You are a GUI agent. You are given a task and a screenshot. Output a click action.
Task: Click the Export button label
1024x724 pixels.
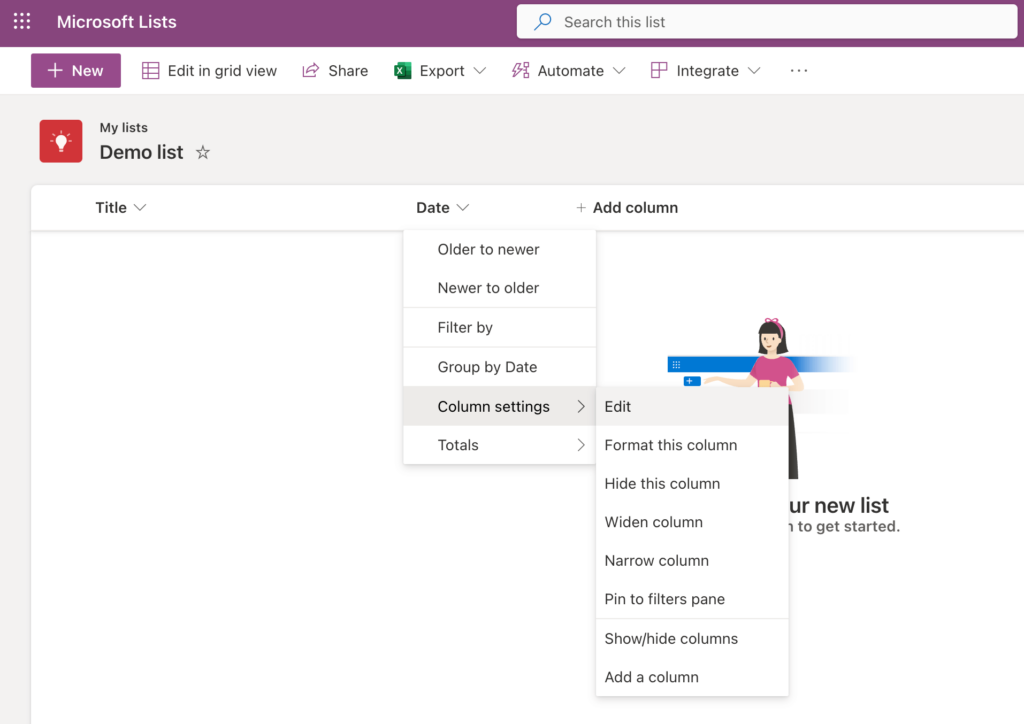point(441,71)
